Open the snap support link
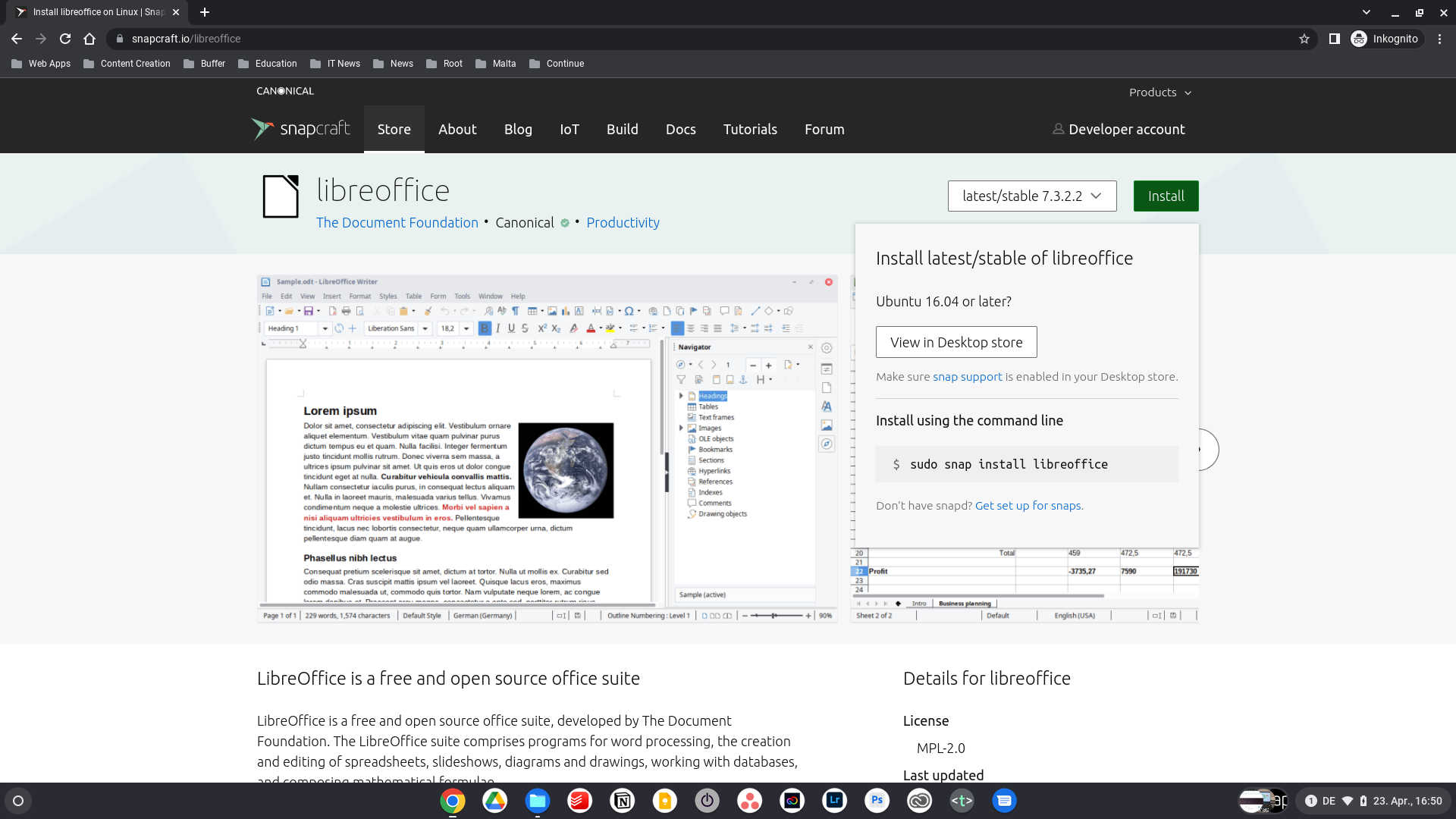 tap(967, 377)
